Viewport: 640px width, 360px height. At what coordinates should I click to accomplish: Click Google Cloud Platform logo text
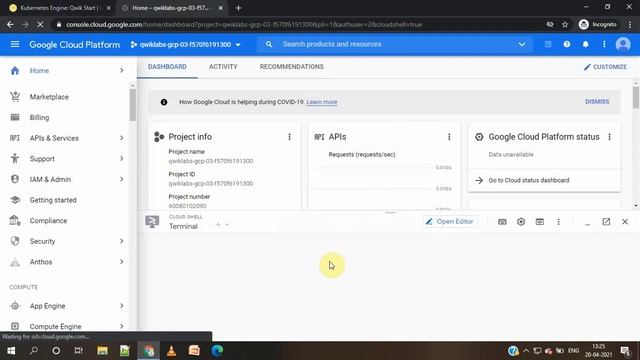pos(74,44)
